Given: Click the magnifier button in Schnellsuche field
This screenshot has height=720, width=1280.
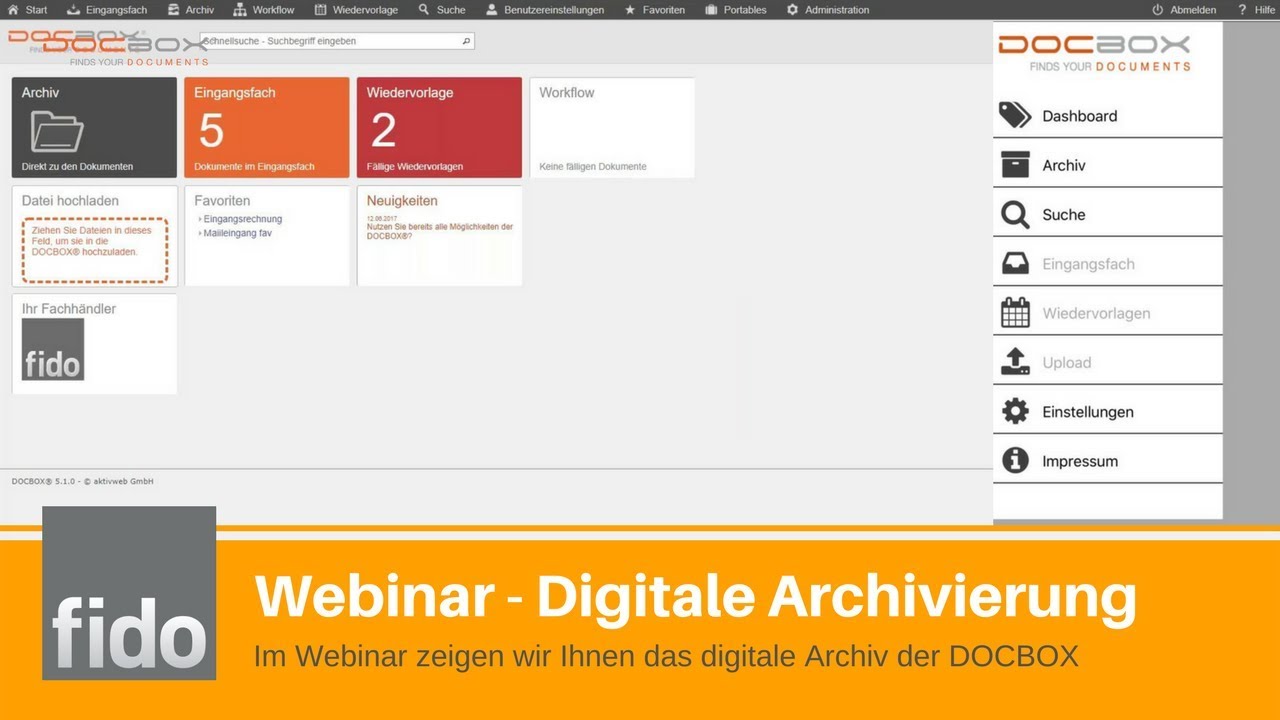Looking at the screenshot, I should [x=466, y=41].
